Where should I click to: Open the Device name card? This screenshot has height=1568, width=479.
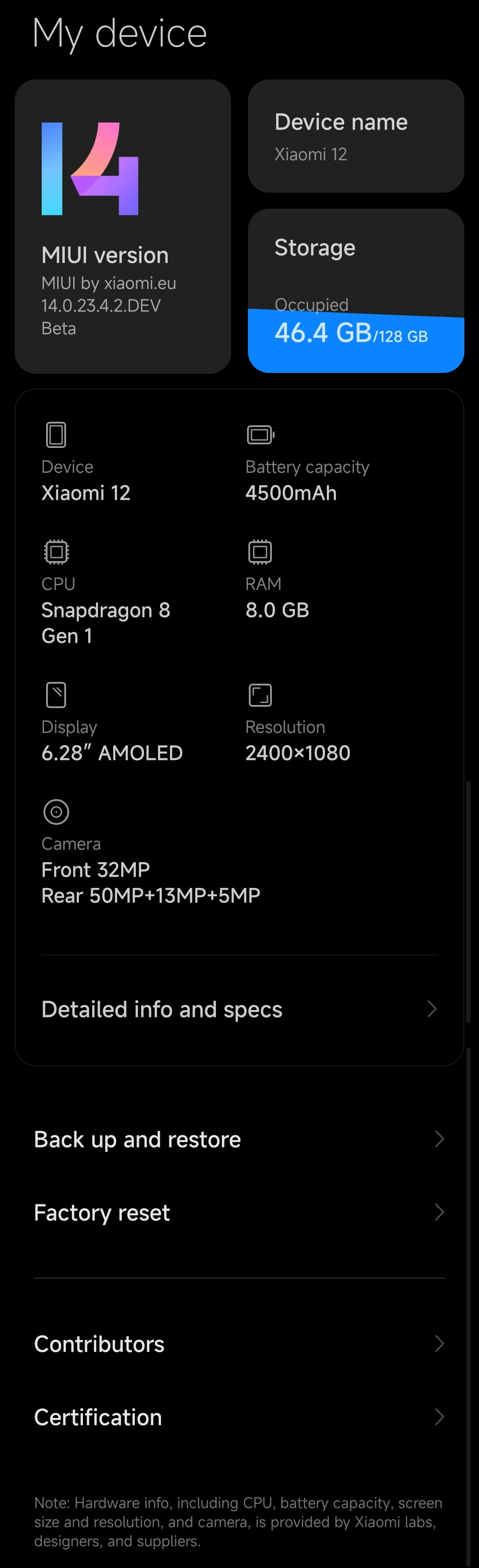356,136
